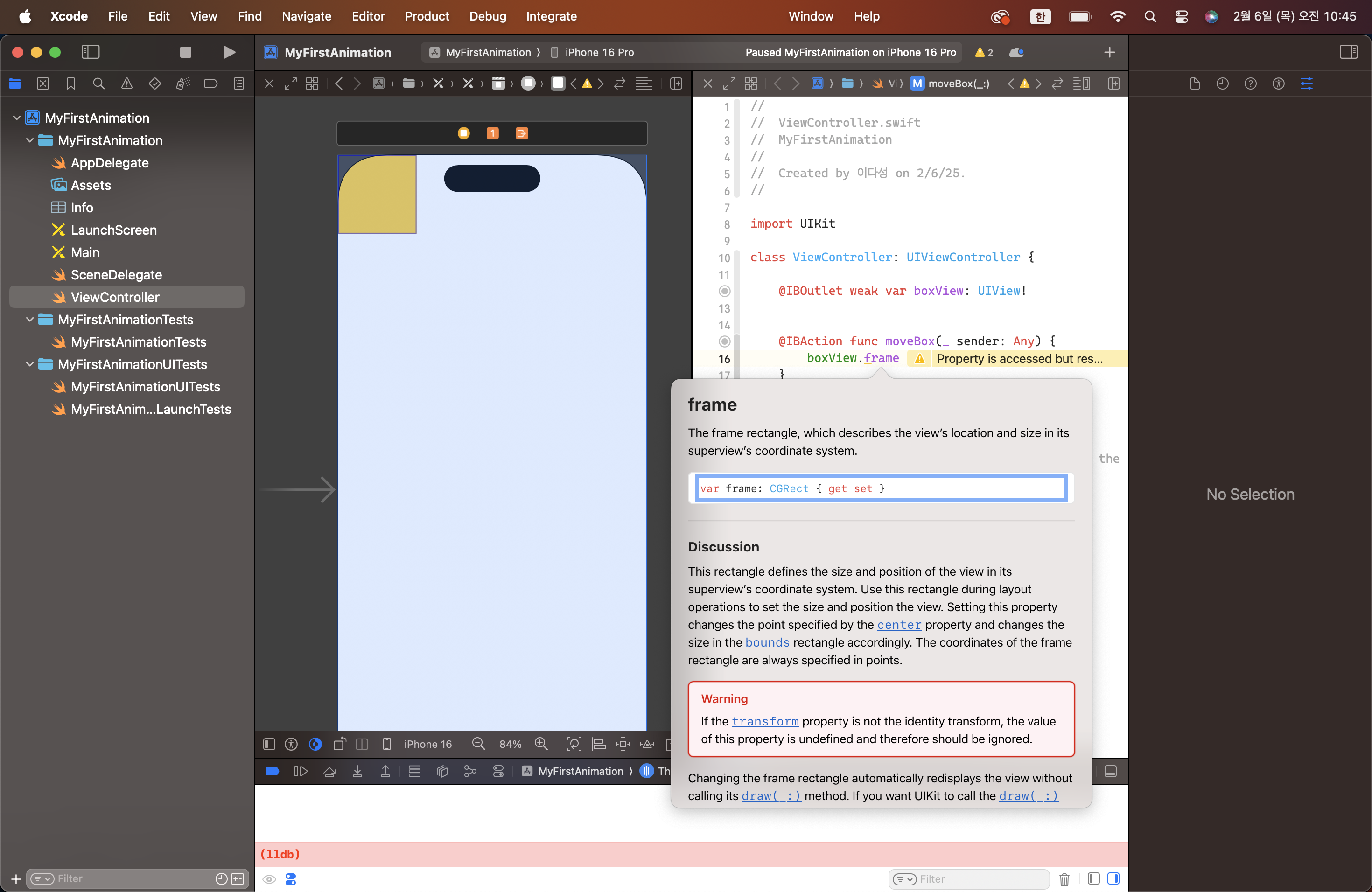Zoom in on the storyboard canvas
Screen dimensions: 1372x892
541,744
